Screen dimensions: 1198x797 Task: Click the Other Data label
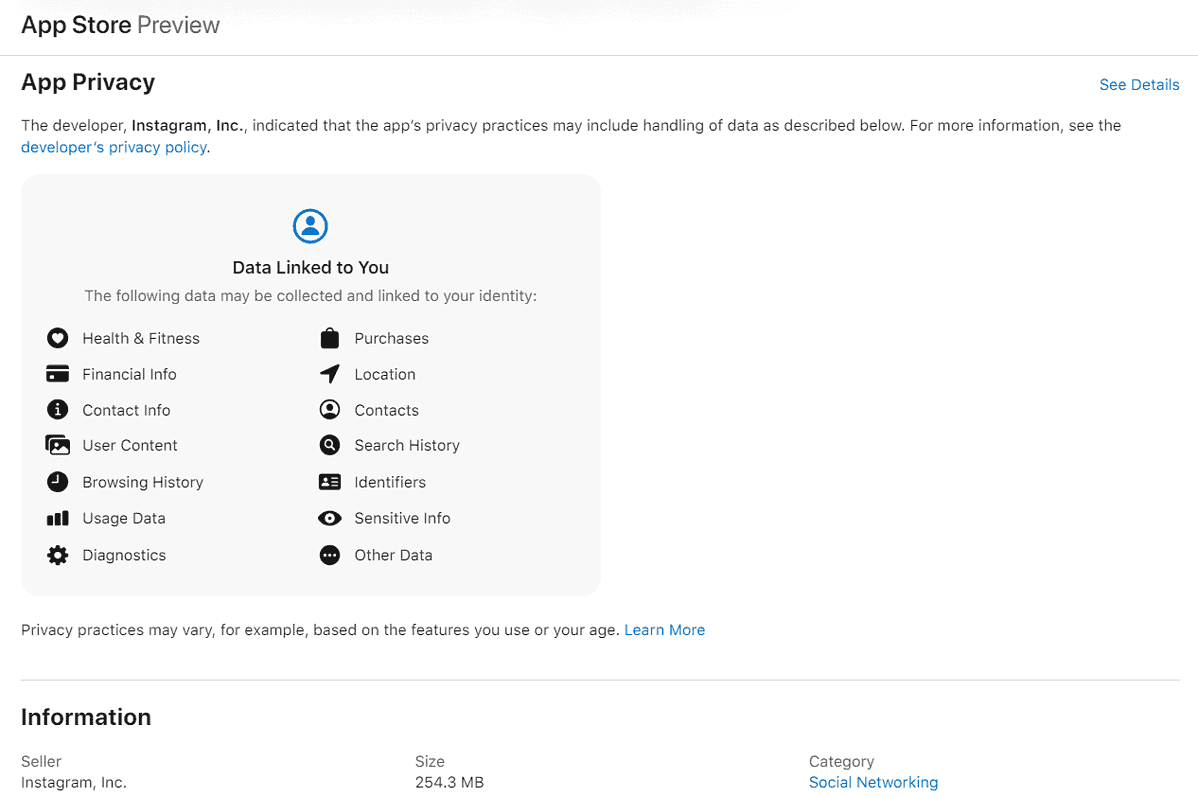click(x=393, y=556)
